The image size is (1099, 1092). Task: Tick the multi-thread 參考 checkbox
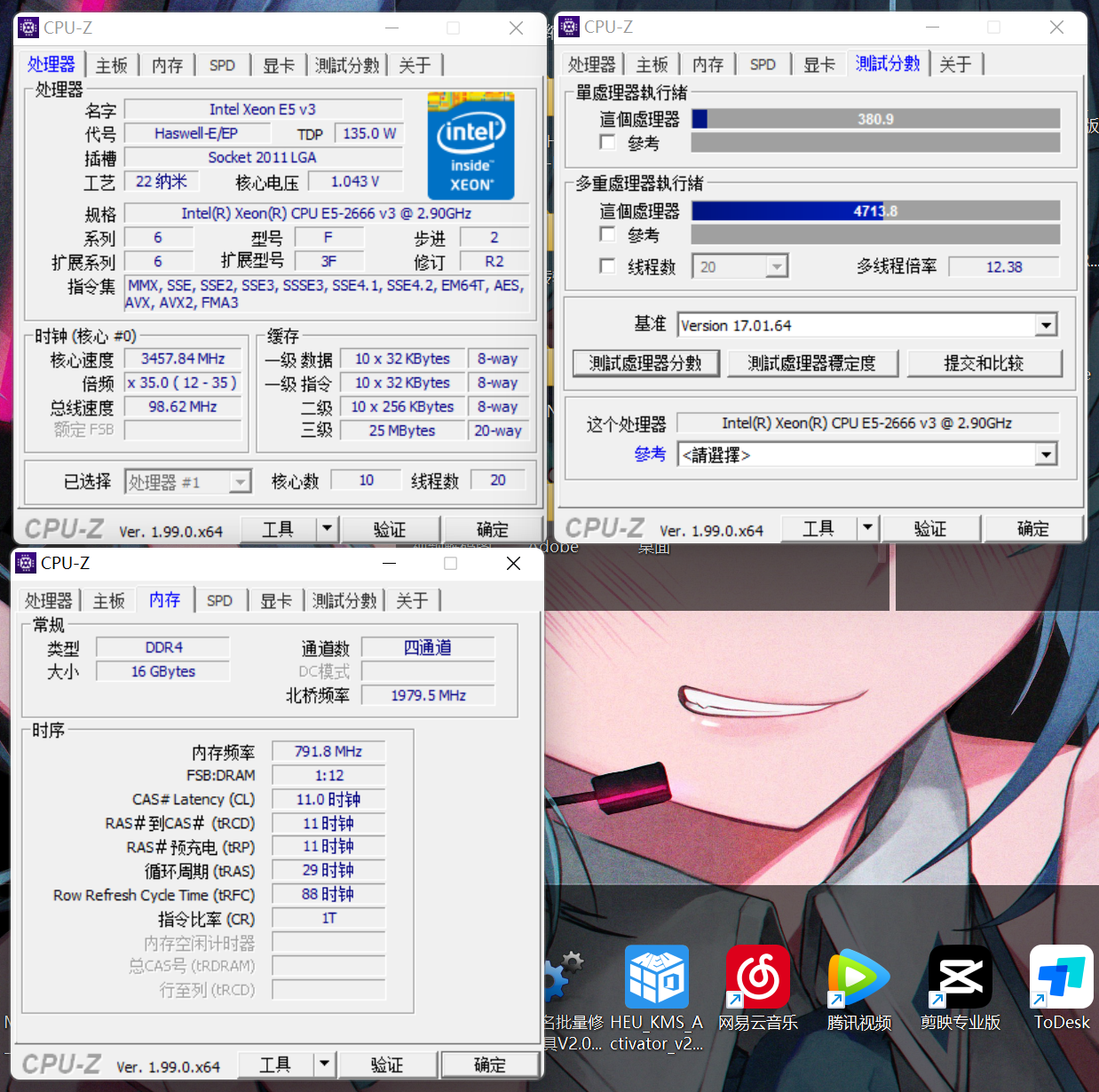point(608,234)
